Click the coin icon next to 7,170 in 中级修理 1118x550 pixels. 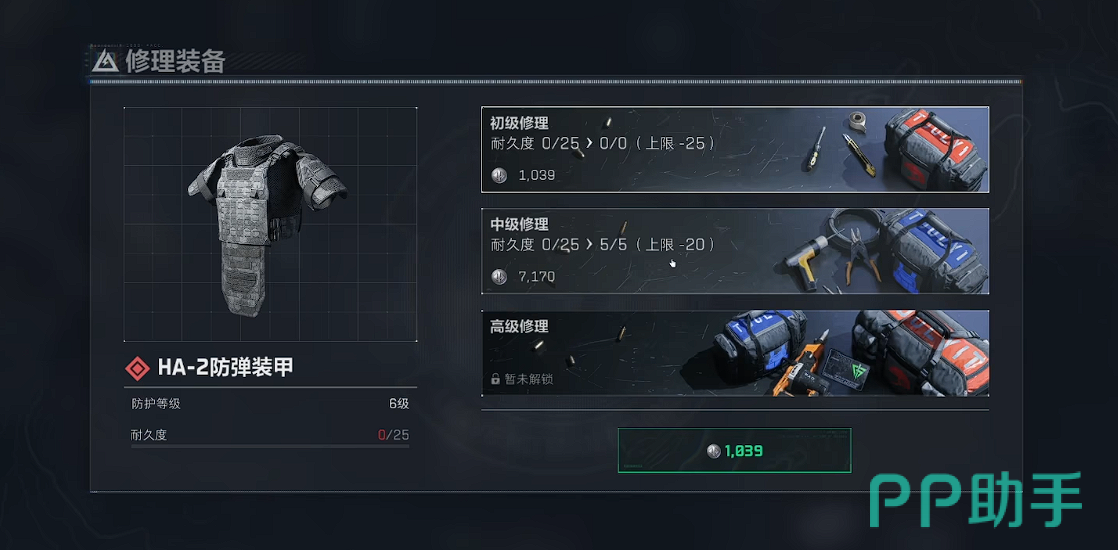point(499,276)
